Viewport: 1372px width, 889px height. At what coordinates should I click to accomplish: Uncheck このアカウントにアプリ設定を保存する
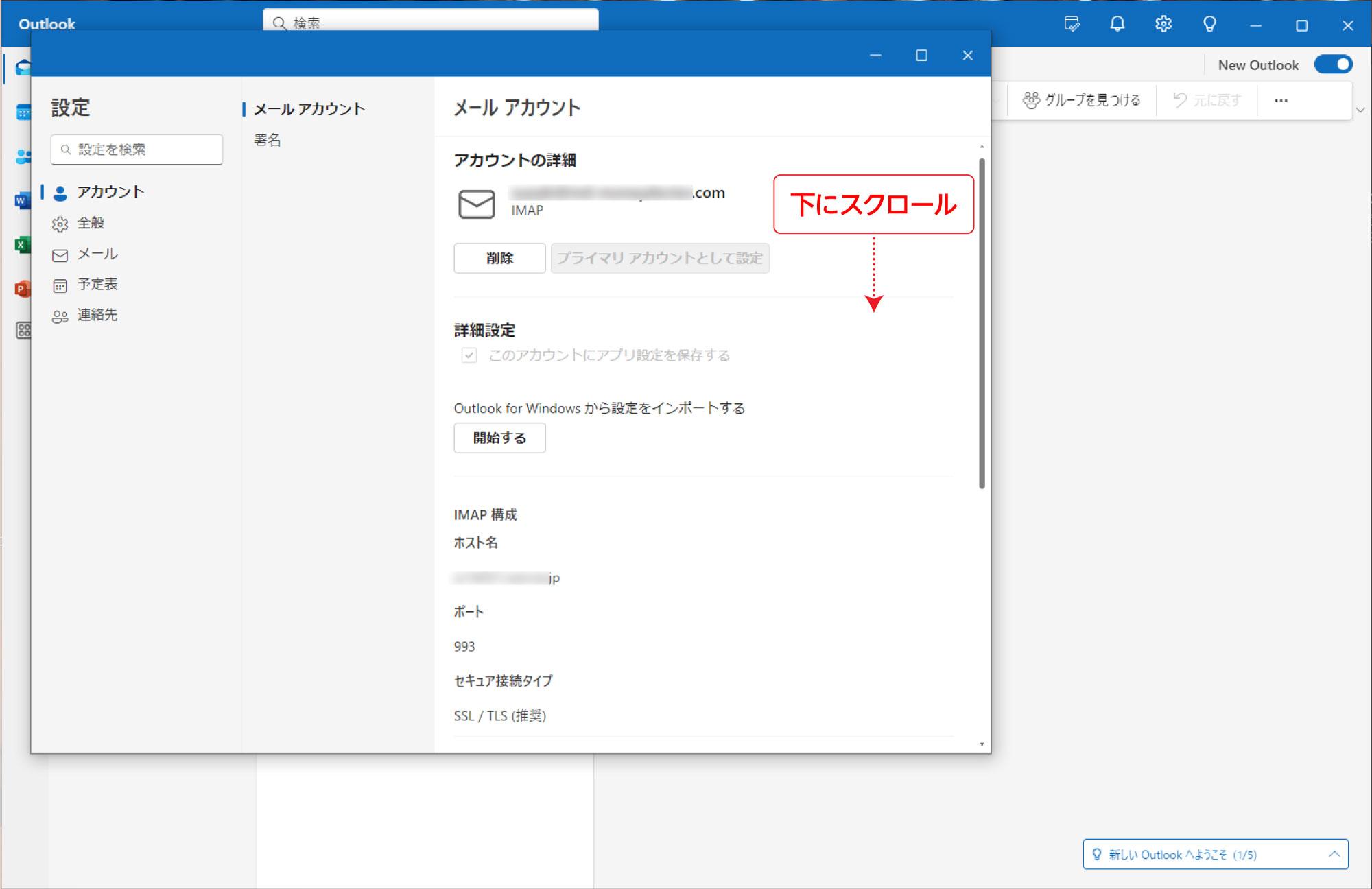[x=469, y=355]
